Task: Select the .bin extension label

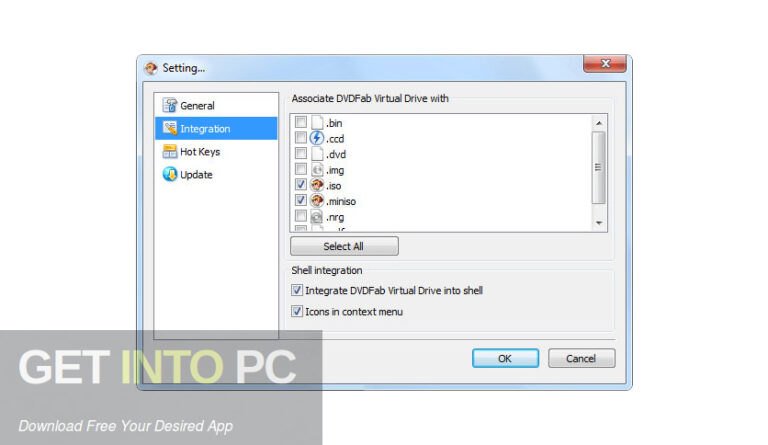Action: 334,123
